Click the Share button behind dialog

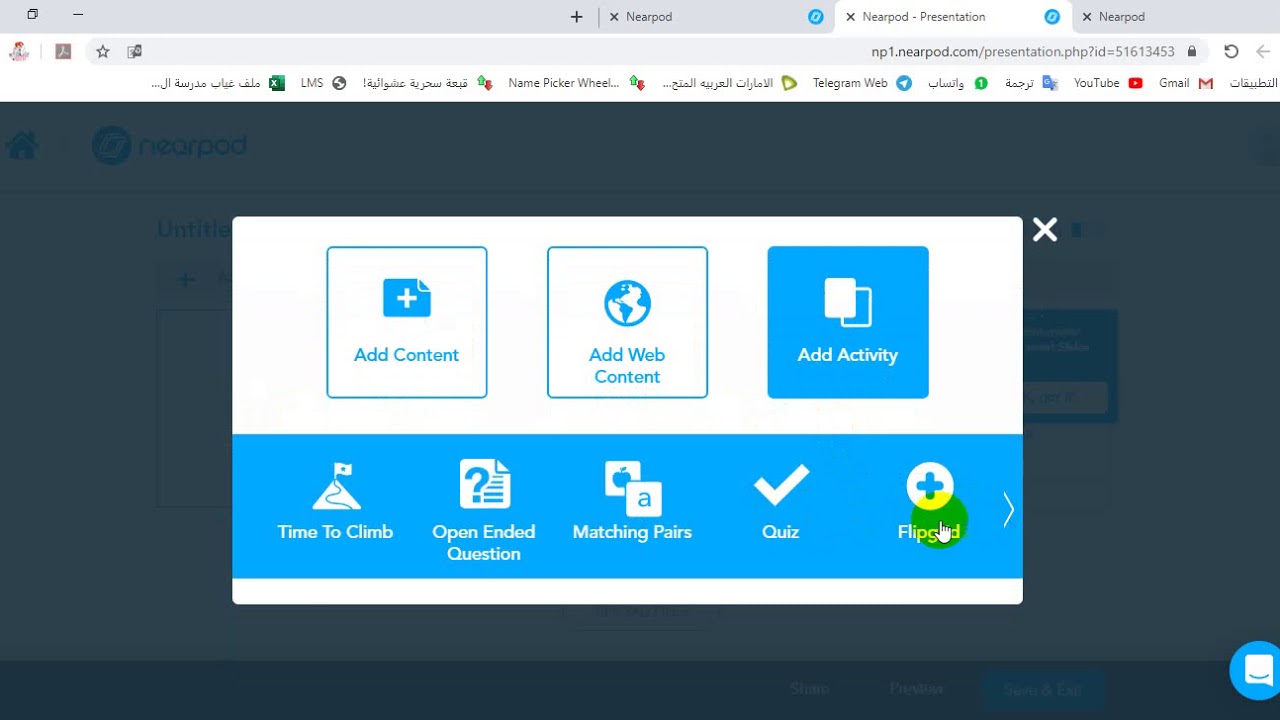click(x=809, y=688)
